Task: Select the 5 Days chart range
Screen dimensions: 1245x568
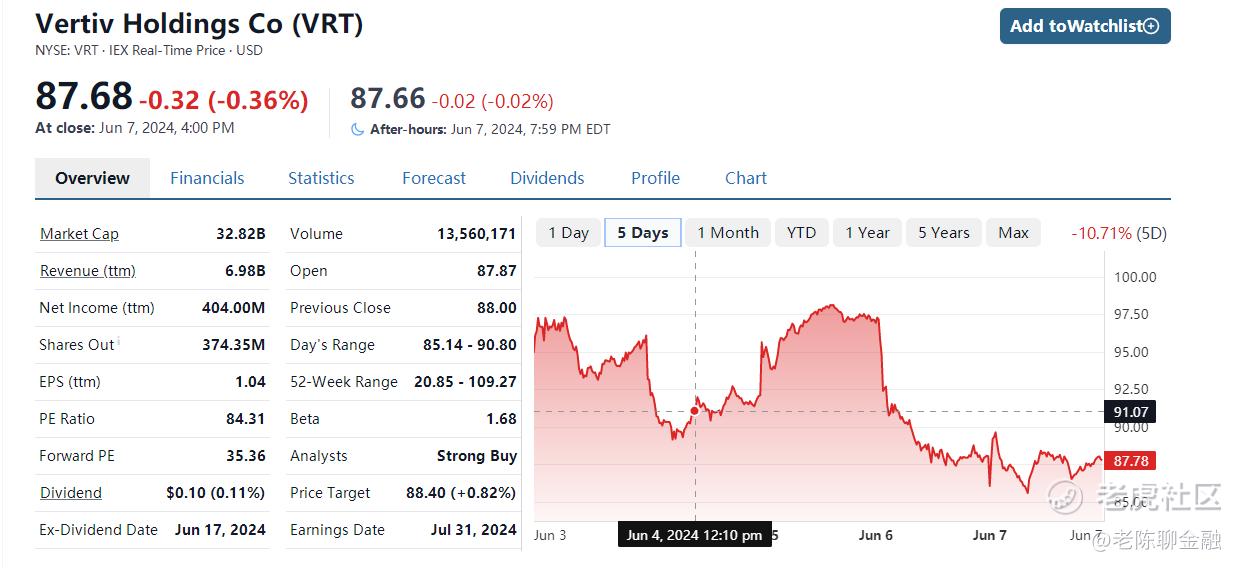Action: [643, 233]
